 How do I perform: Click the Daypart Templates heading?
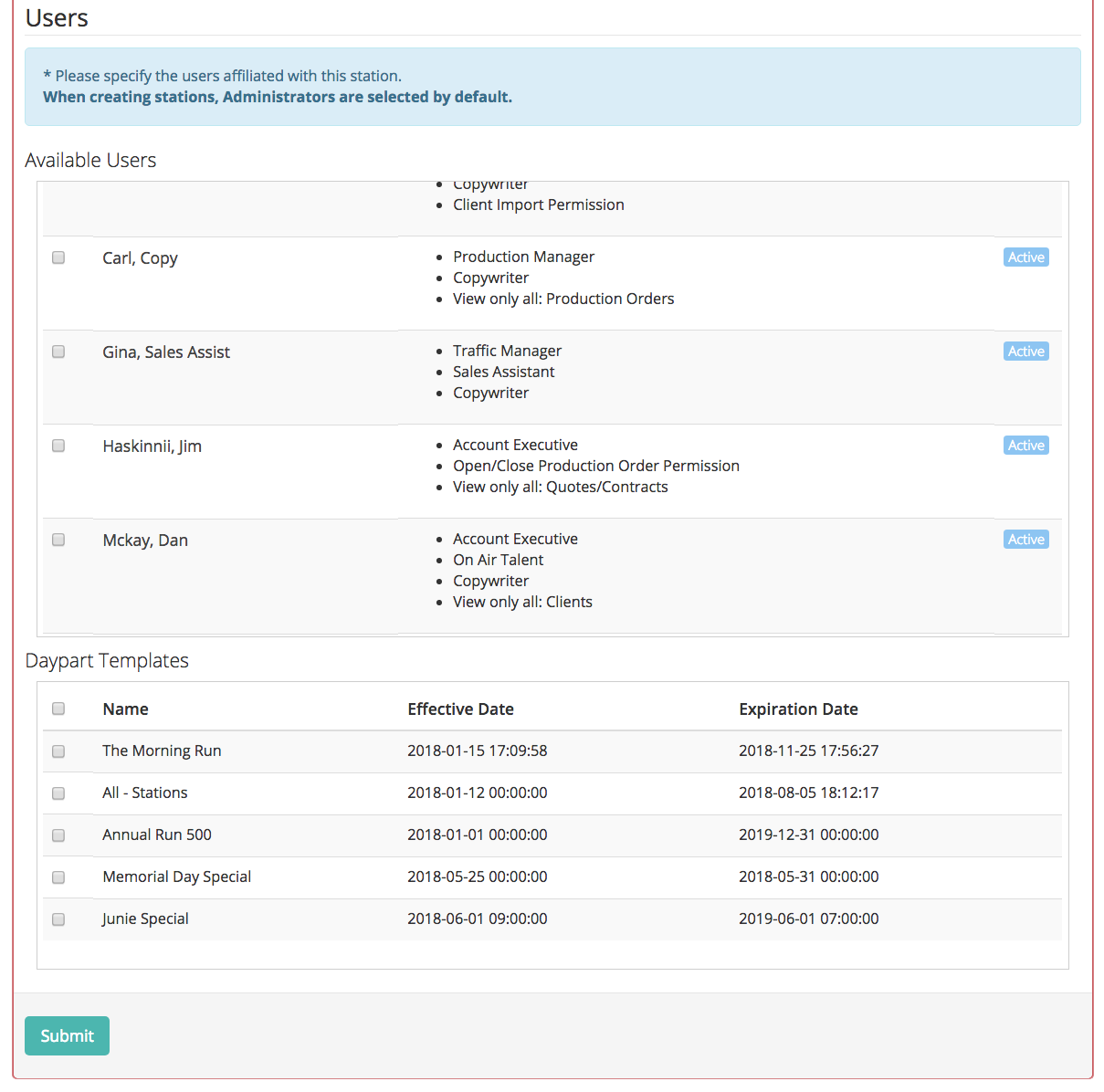[x=107, y=660]
